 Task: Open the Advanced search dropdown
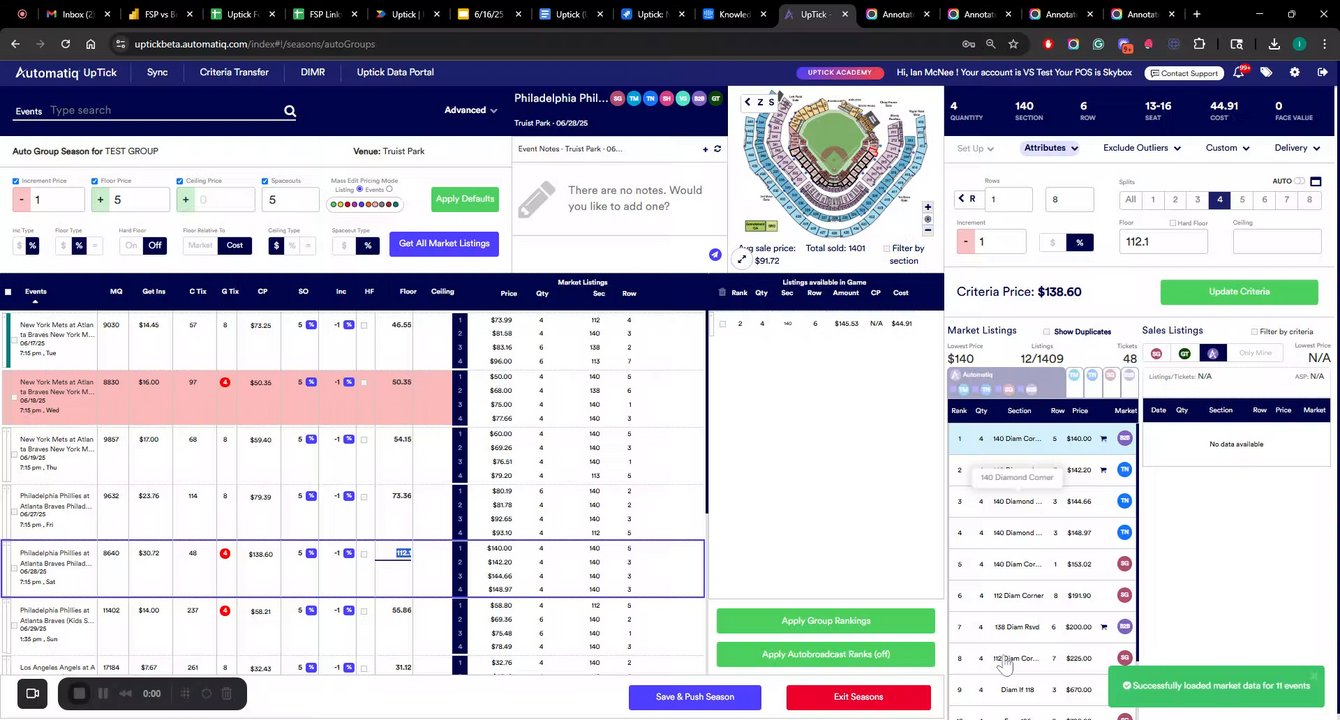click(x=470, y=110)
